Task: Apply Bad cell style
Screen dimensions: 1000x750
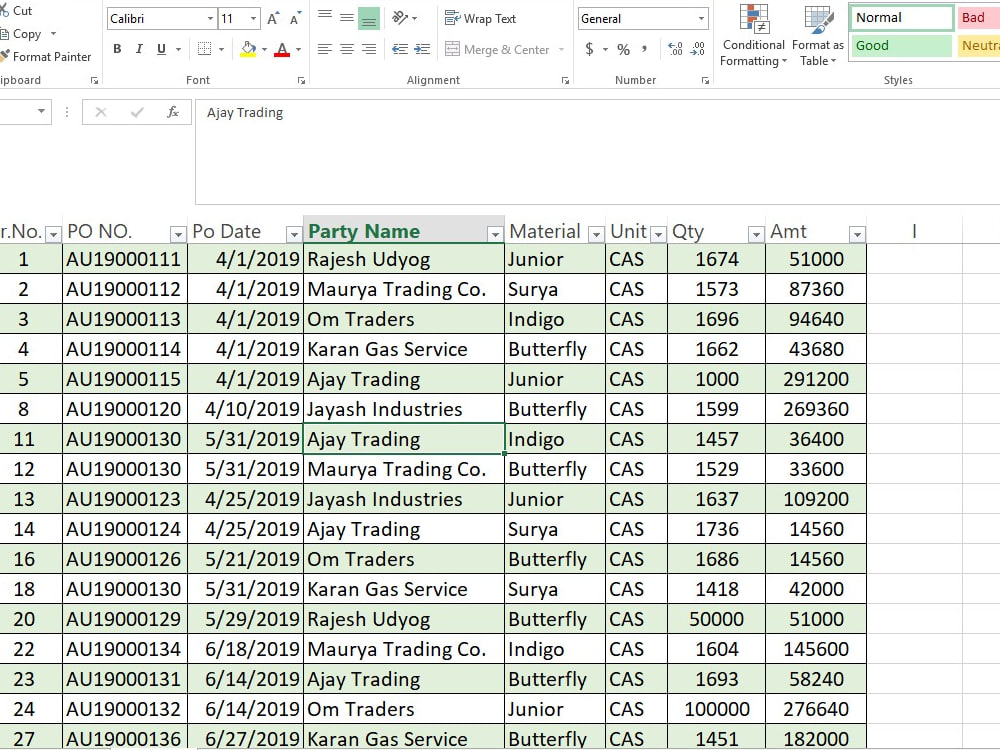Action: 978,18
